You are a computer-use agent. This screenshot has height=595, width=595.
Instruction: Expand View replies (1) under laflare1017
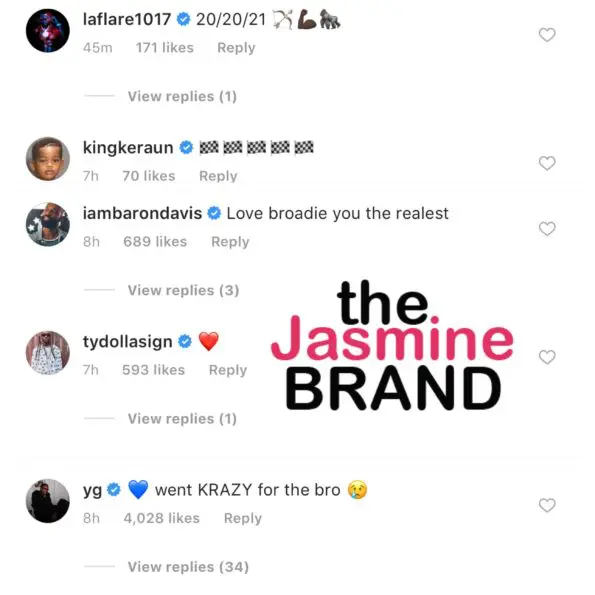(182, 96)
